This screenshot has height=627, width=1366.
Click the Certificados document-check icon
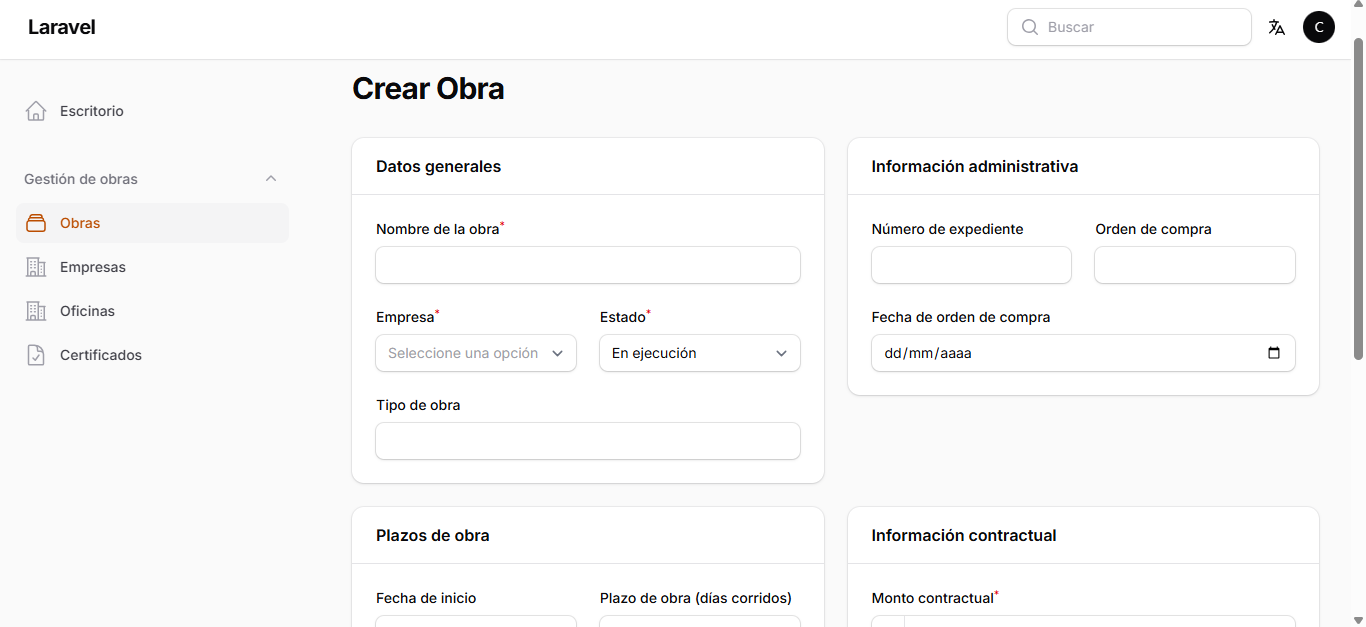36,355
